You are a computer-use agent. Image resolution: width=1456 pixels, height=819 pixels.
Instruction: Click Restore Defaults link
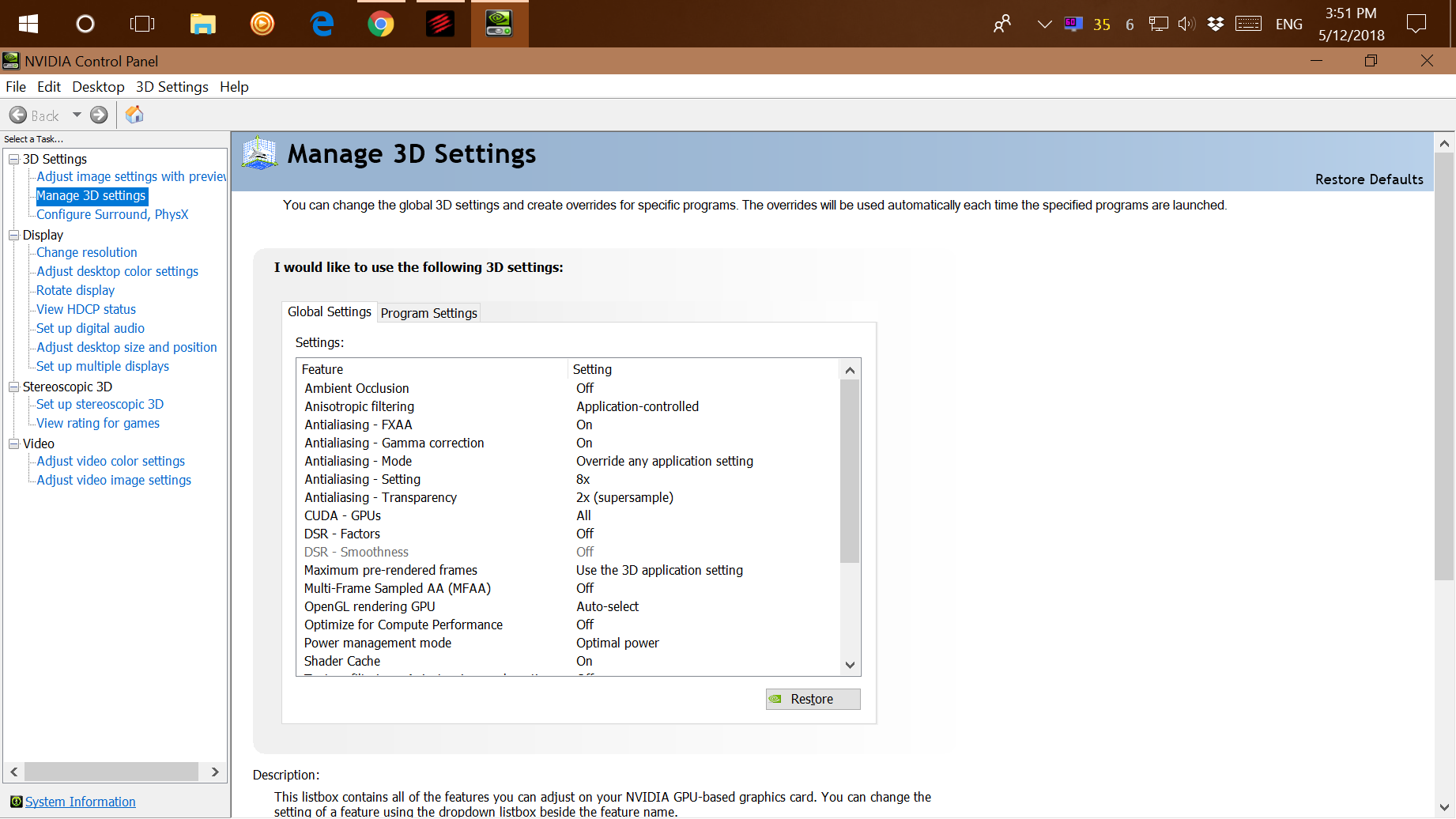[x=1369, y=179]
